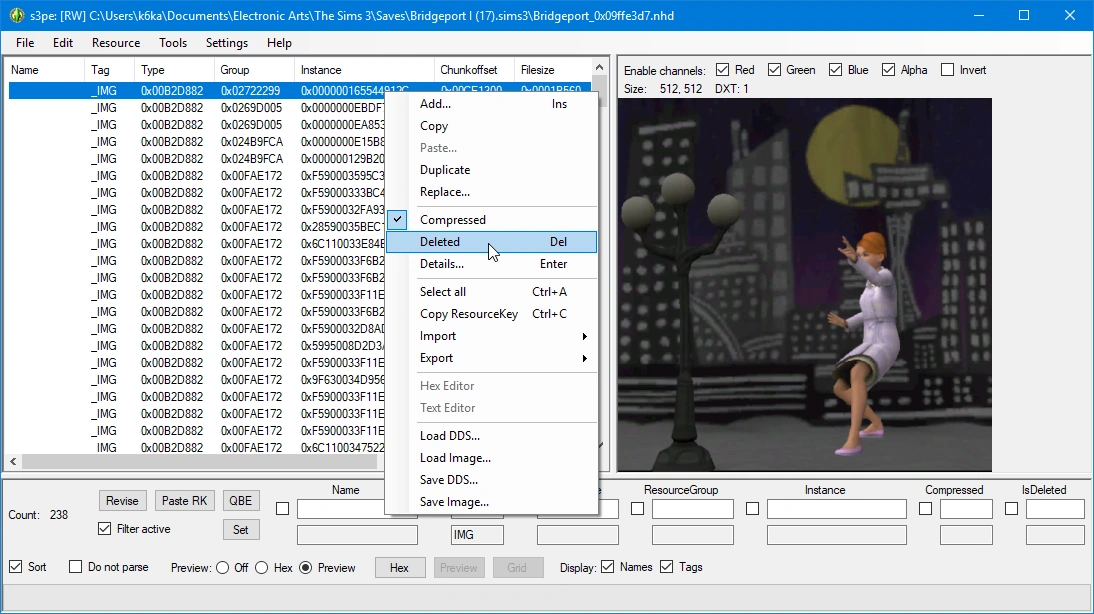Click the dancing Sim preview image
Image resolution: width=1094 pixels, height=614 pixels.
804,285
